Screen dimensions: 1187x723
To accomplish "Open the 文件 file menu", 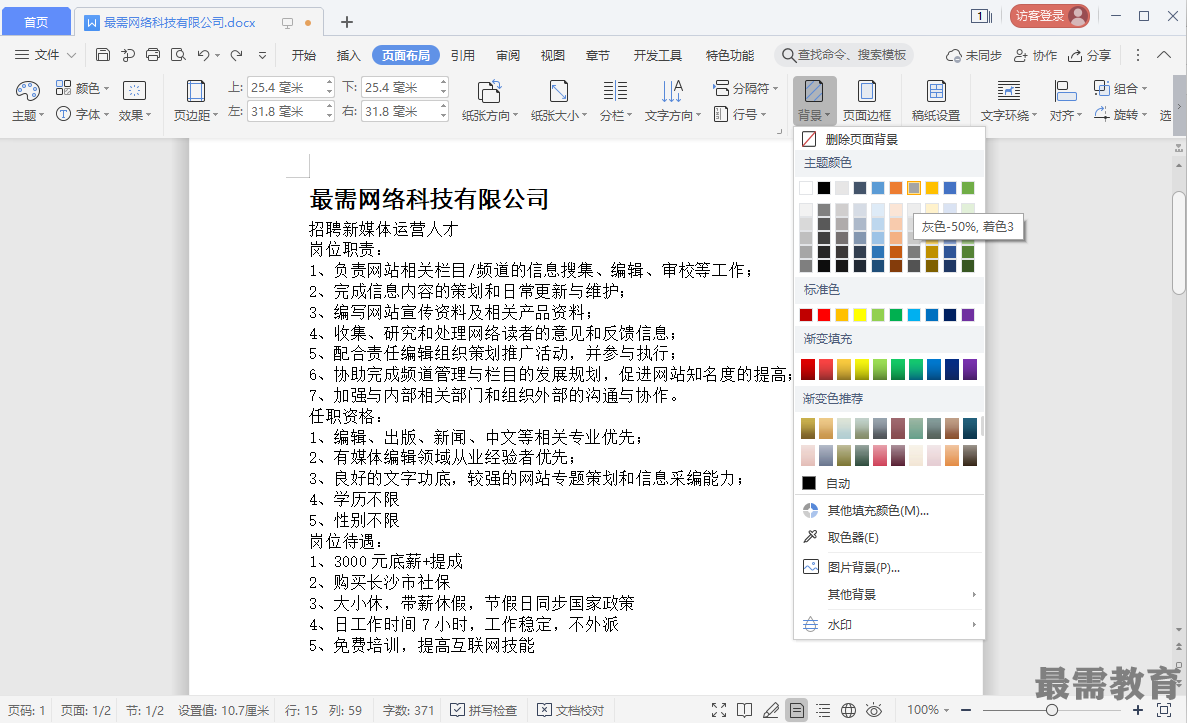I will [45, 55].
